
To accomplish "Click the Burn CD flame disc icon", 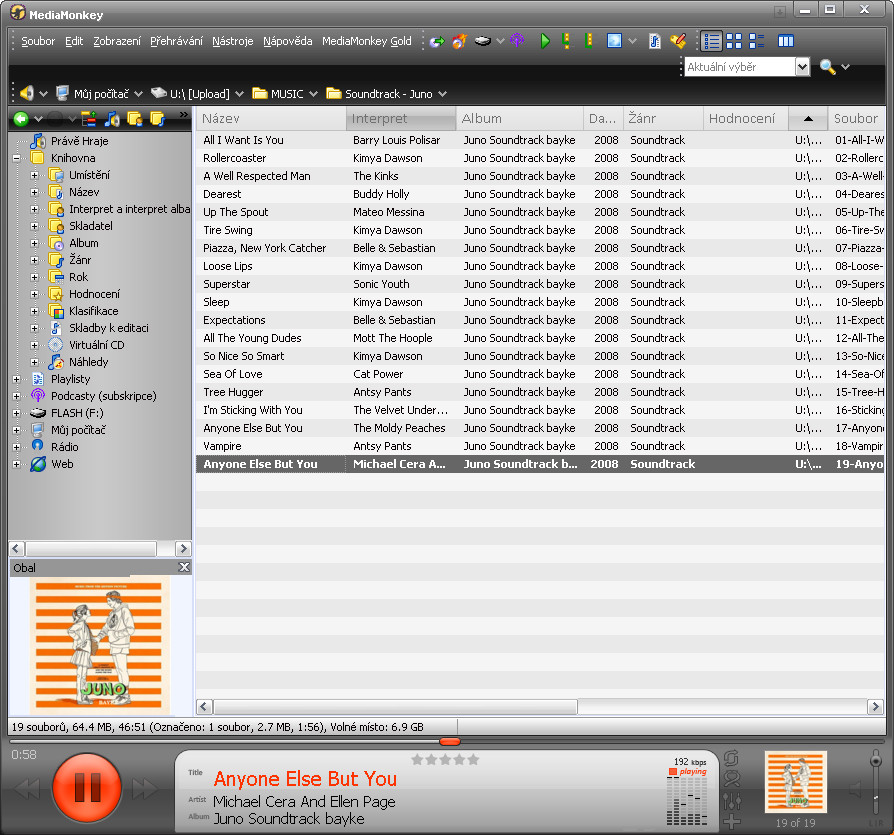I will point(460,41).
